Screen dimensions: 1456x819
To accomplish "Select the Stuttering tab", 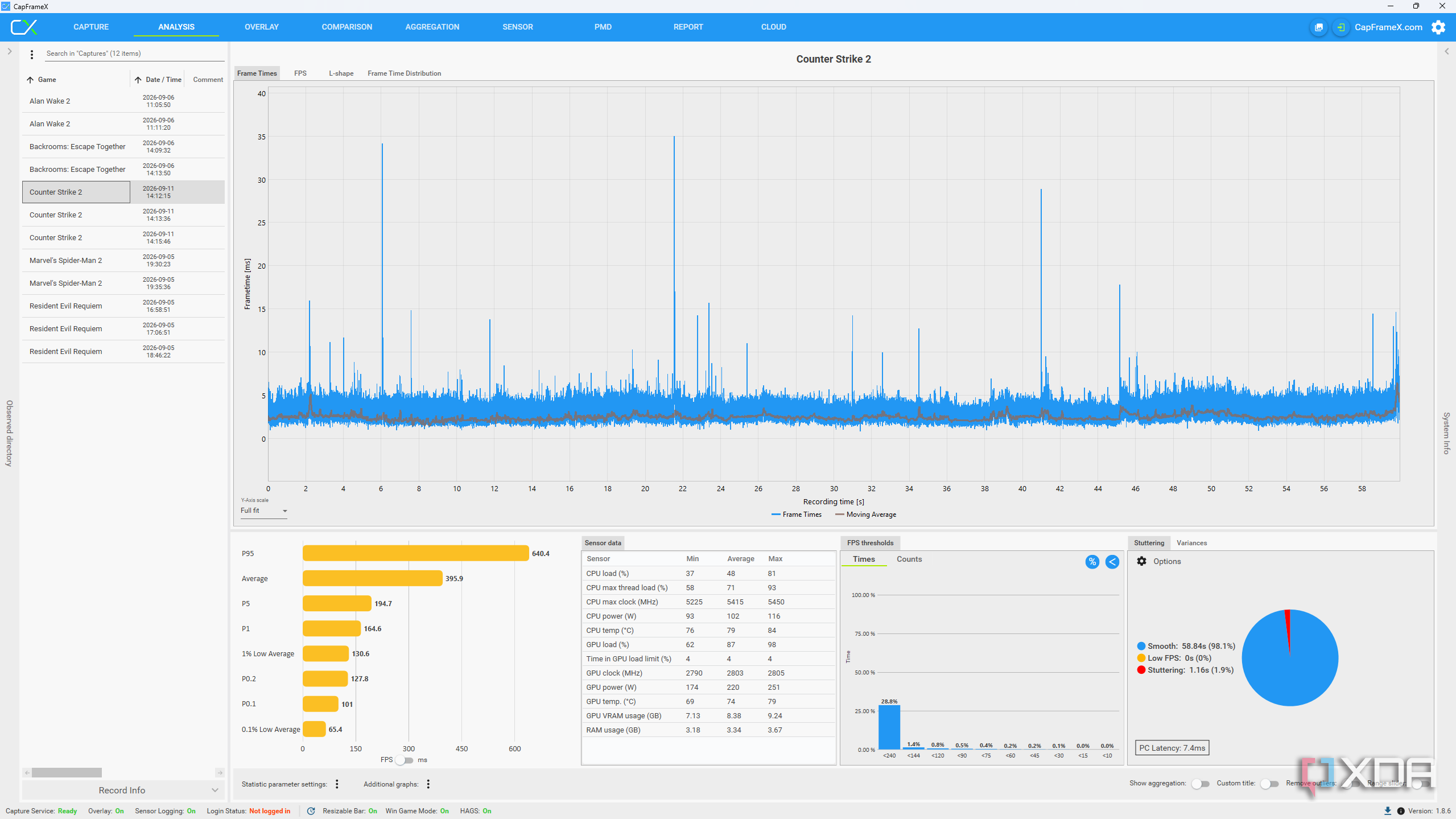I will [1149, 543].
